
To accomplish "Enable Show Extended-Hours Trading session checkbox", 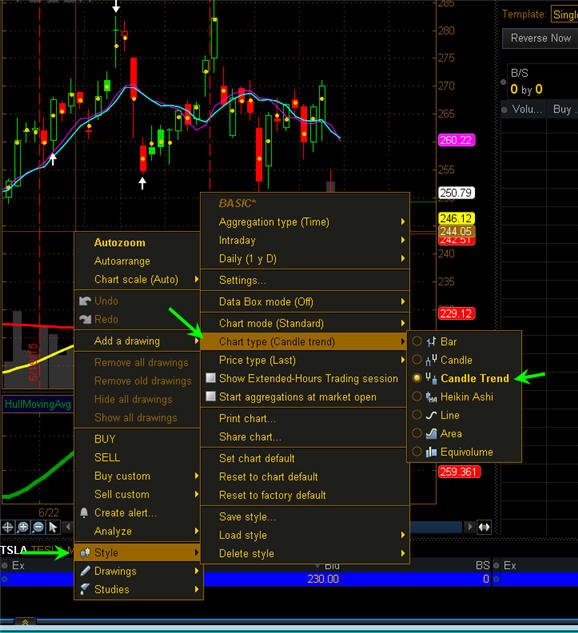I will coord(210,378).
